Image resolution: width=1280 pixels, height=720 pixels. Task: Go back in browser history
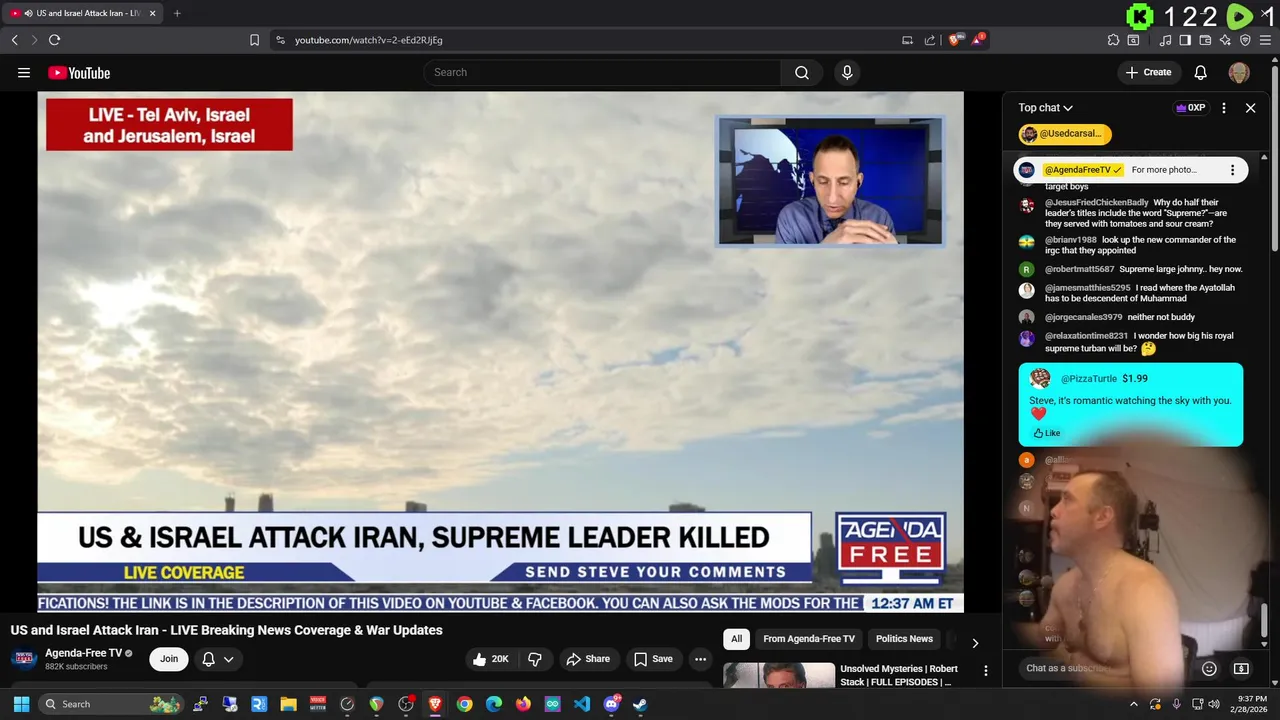tap(14, 40)
